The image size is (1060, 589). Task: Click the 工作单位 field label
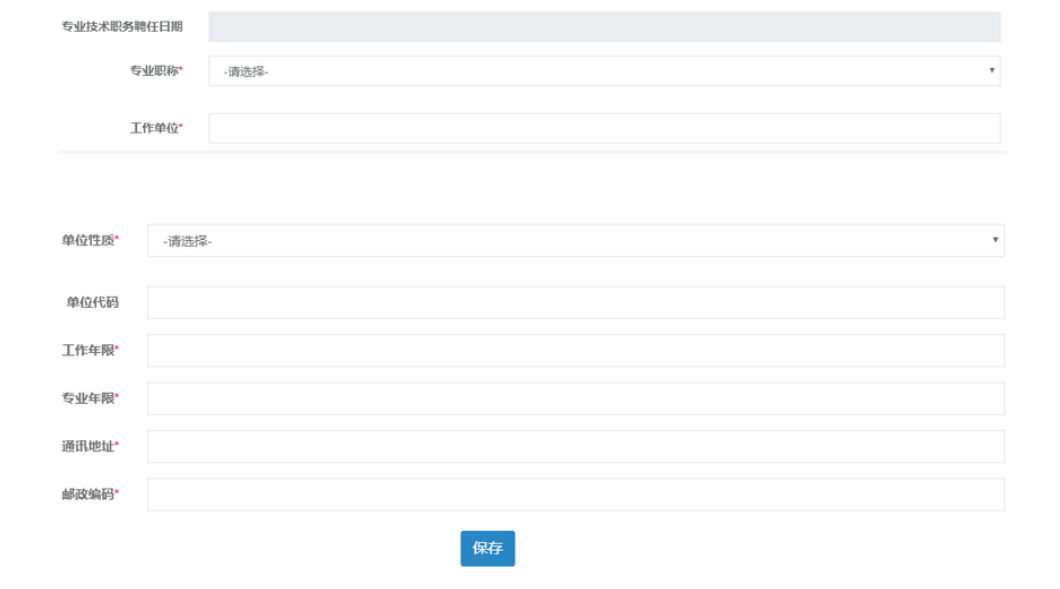coord(154,128)
